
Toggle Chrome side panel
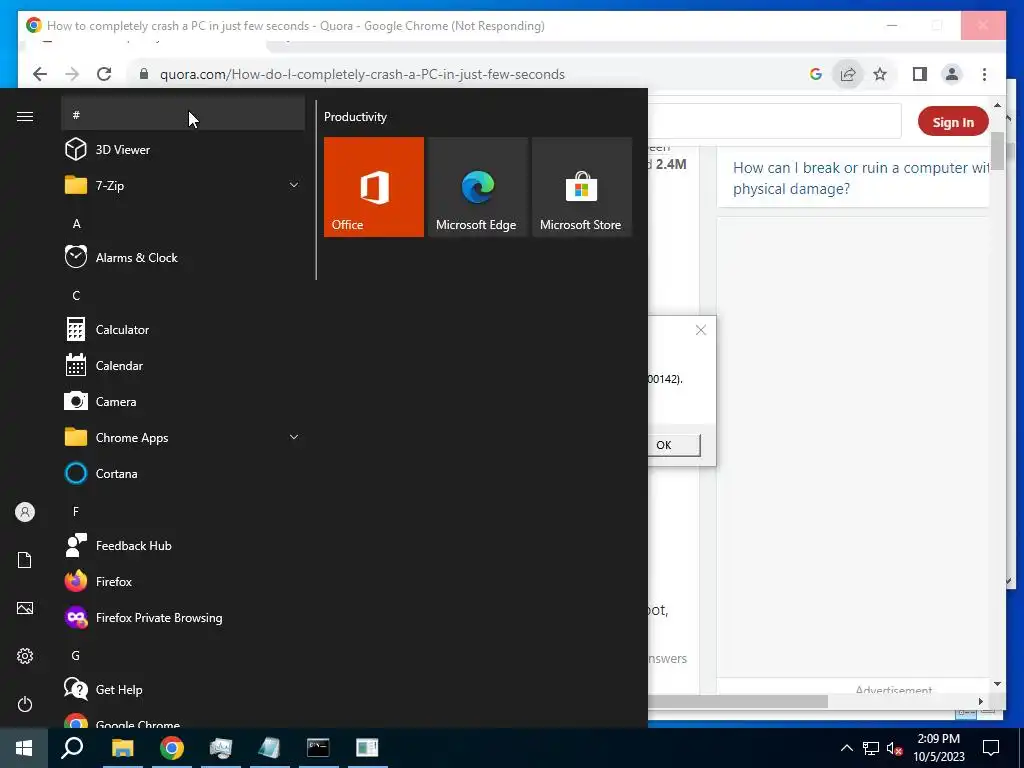920,74
